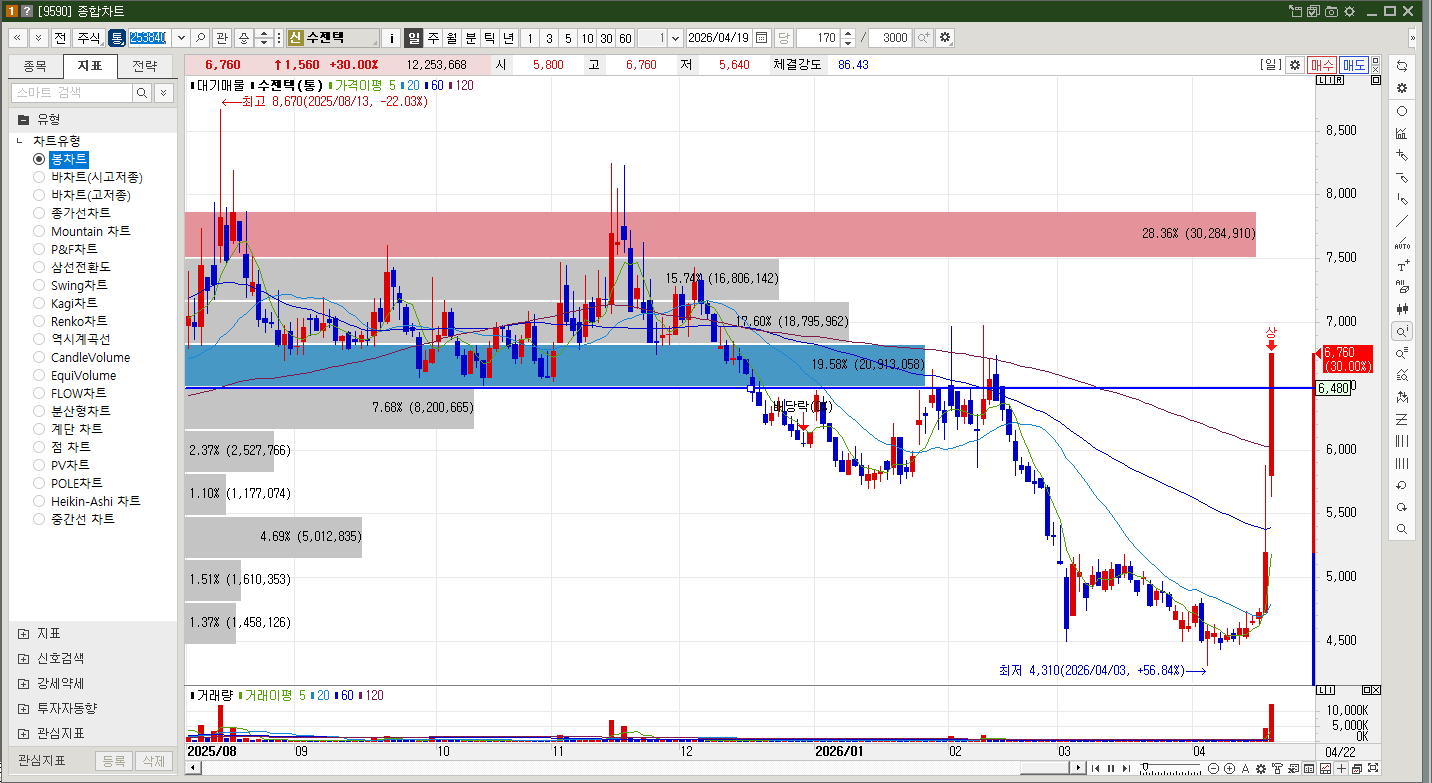The height and width of the screenshot is (783, 1432).
Task: Focus the 스마트 검색 search field
Action: coord(72,93)
